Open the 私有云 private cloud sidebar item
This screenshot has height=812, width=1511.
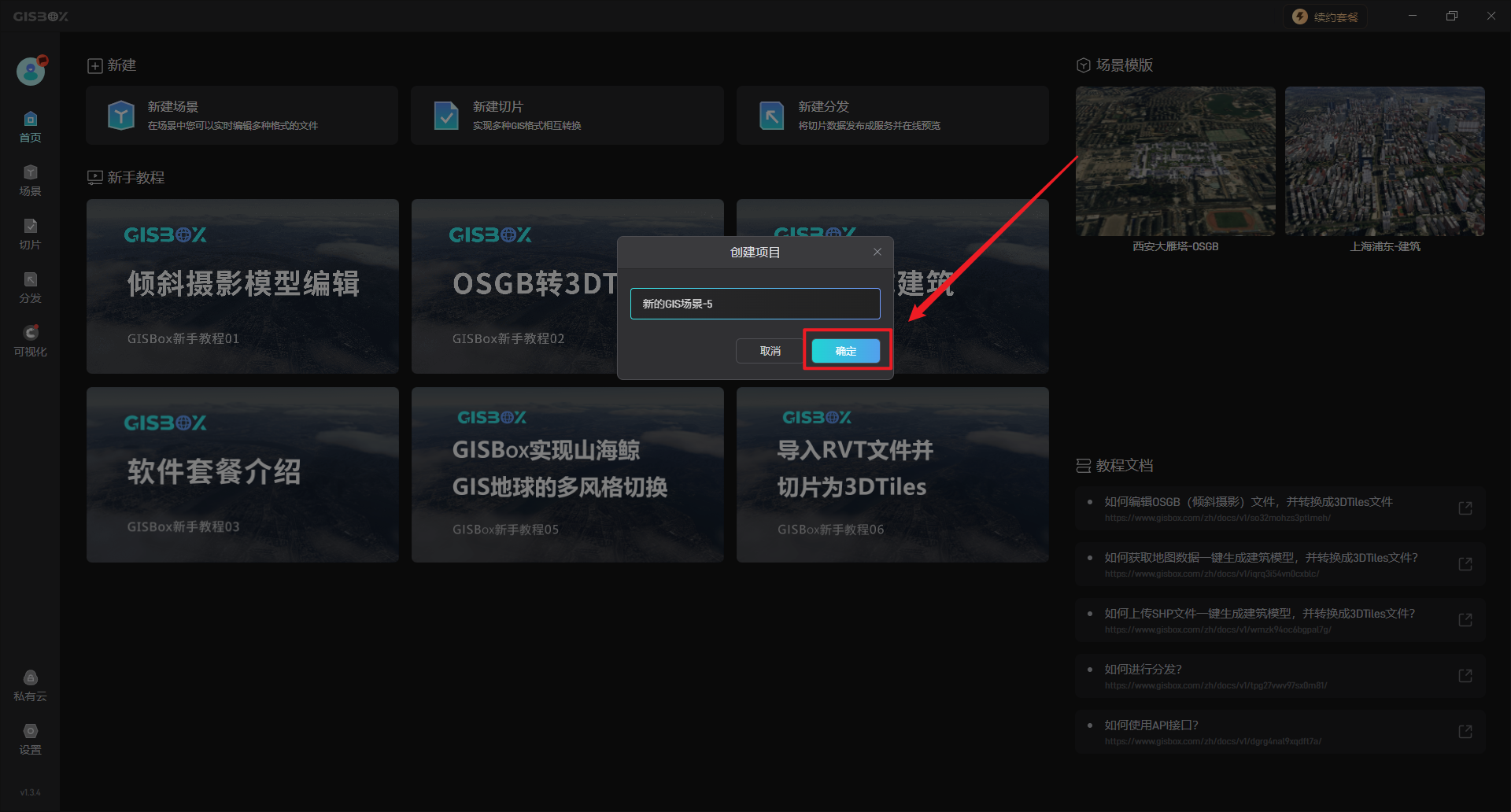point(30,685)
